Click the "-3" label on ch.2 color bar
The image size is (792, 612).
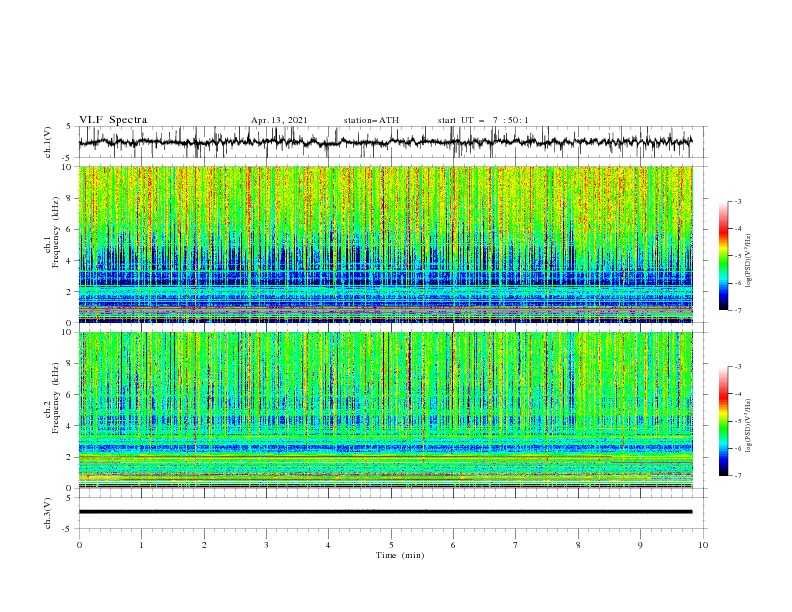[x=738, y=367]
